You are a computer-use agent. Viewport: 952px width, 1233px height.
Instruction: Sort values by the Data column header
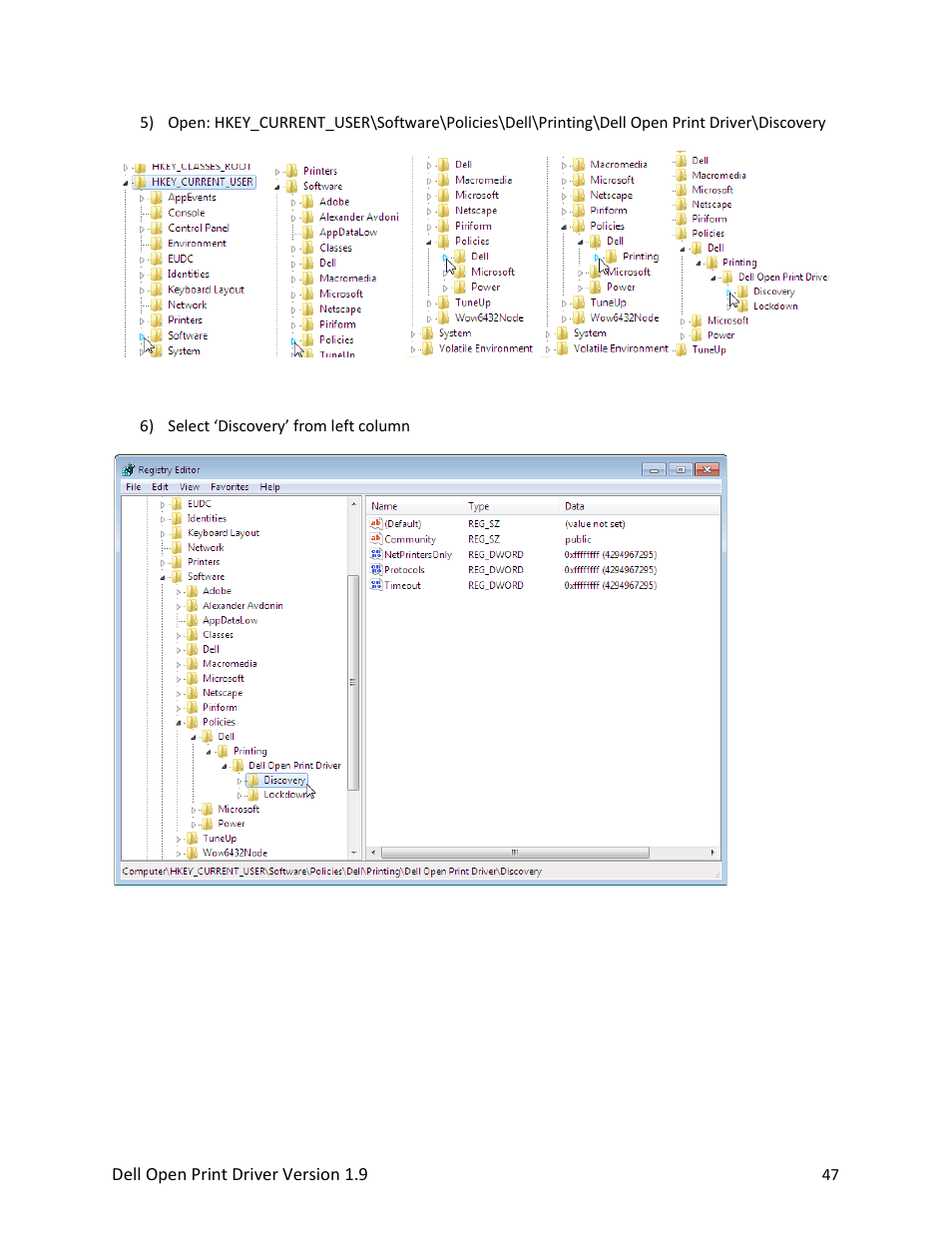[640, 506]
